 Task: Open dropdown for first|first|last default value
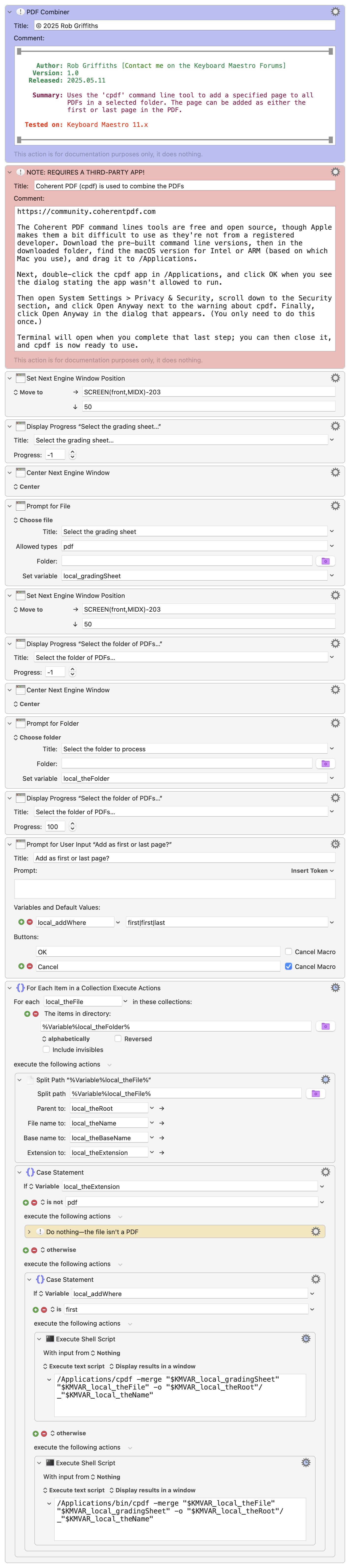click(x=332, y=922)
